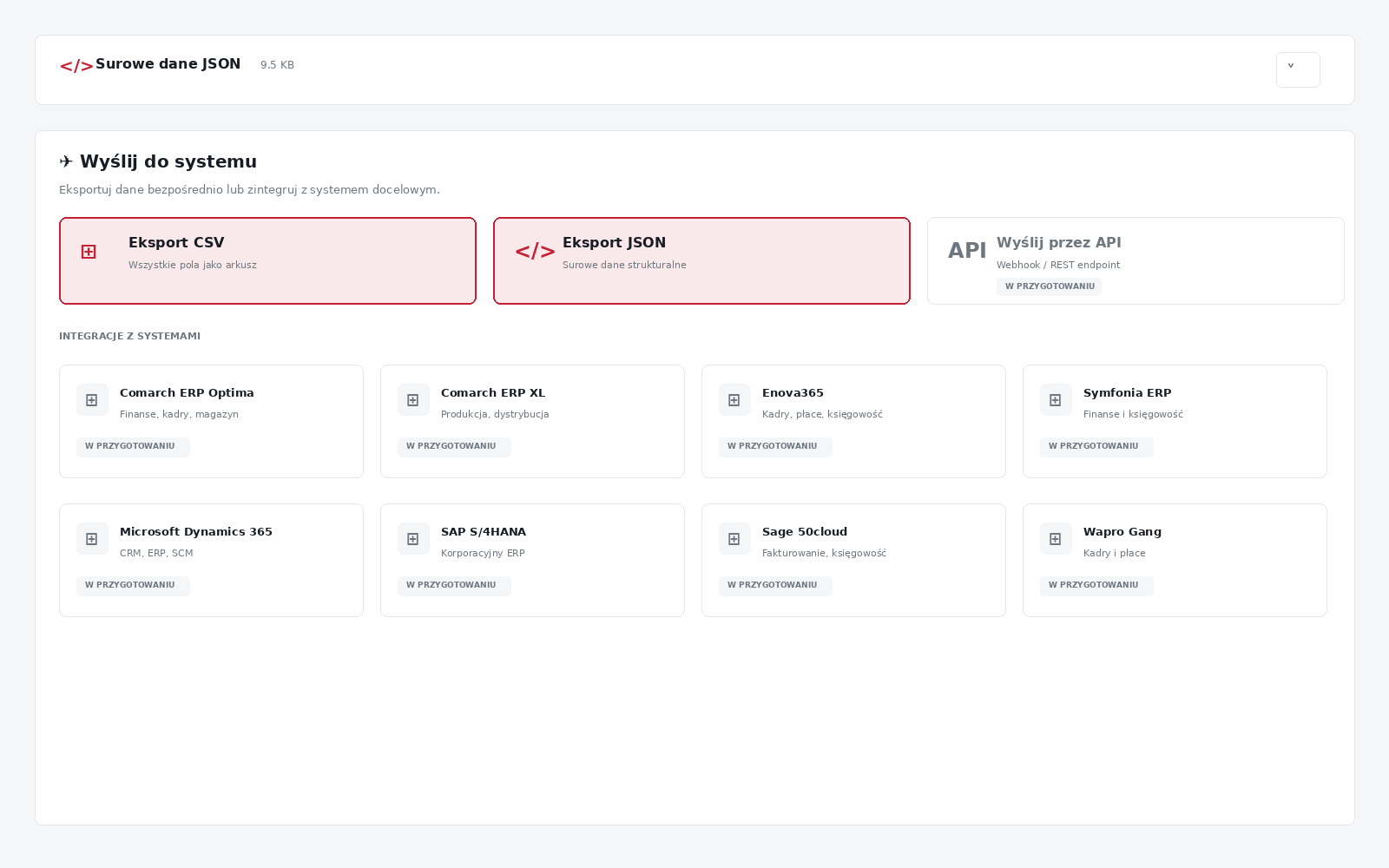1389x868 pixels.
Task: Click the Surowe dane strukturalne subtitle
Action: [624, 266]
